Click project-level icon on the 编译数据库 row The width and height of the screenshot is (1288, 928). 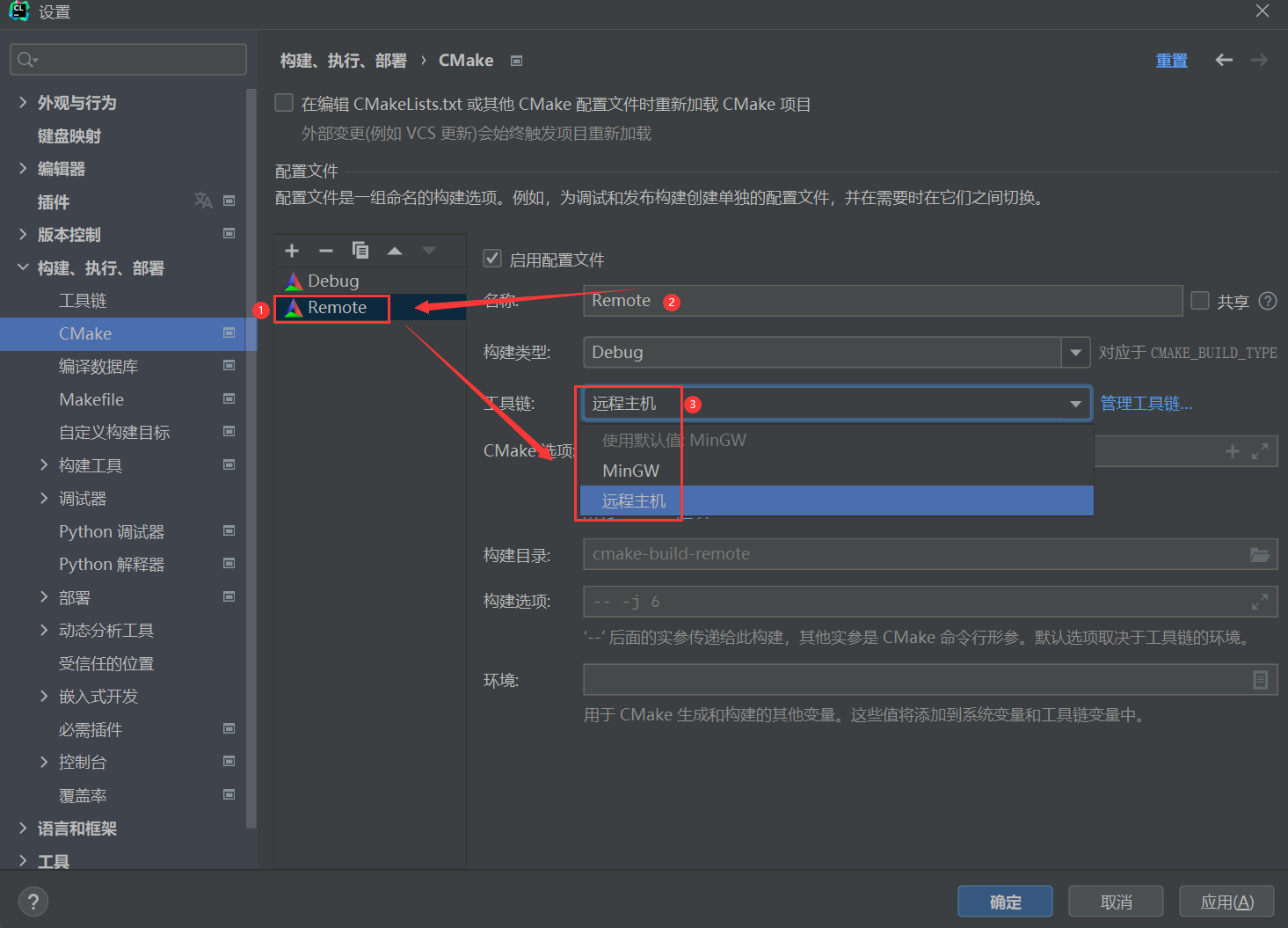(x=229, y=365)
